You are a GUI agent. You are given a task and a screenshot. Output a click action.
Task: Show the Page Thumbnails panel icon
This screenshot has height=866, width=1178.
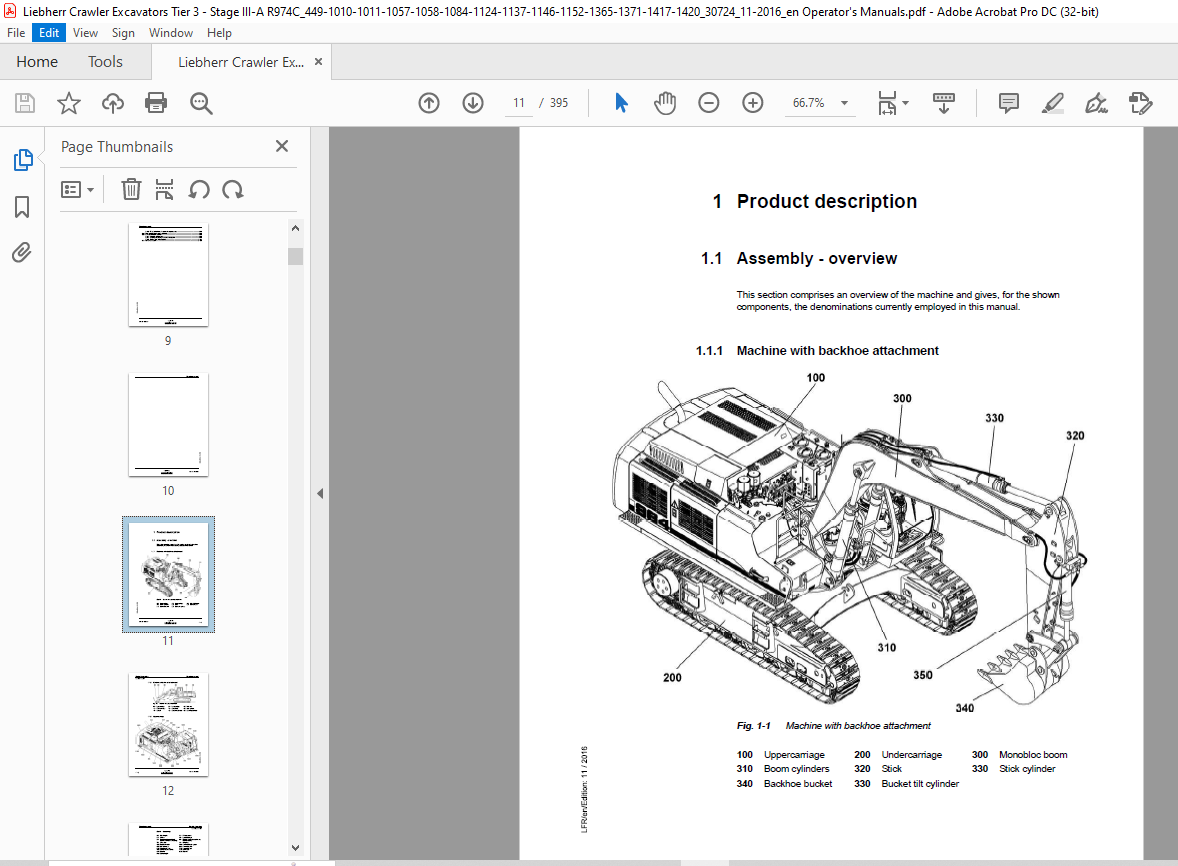coord(23,159)
